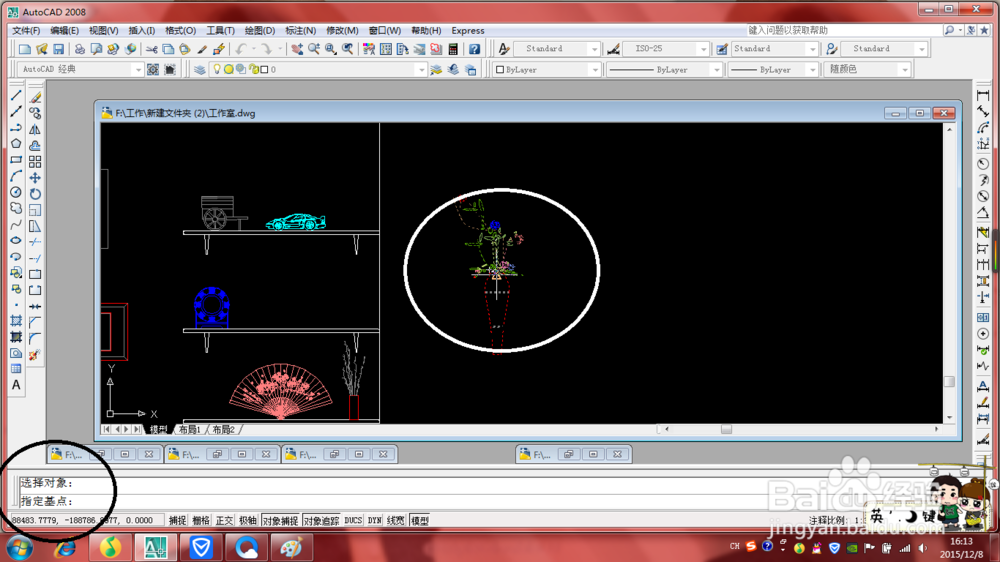Image resolution: width=1000 pixels, height=562 pixels.
Task: Select the Spline tool
Action: [x=16, y=225]
